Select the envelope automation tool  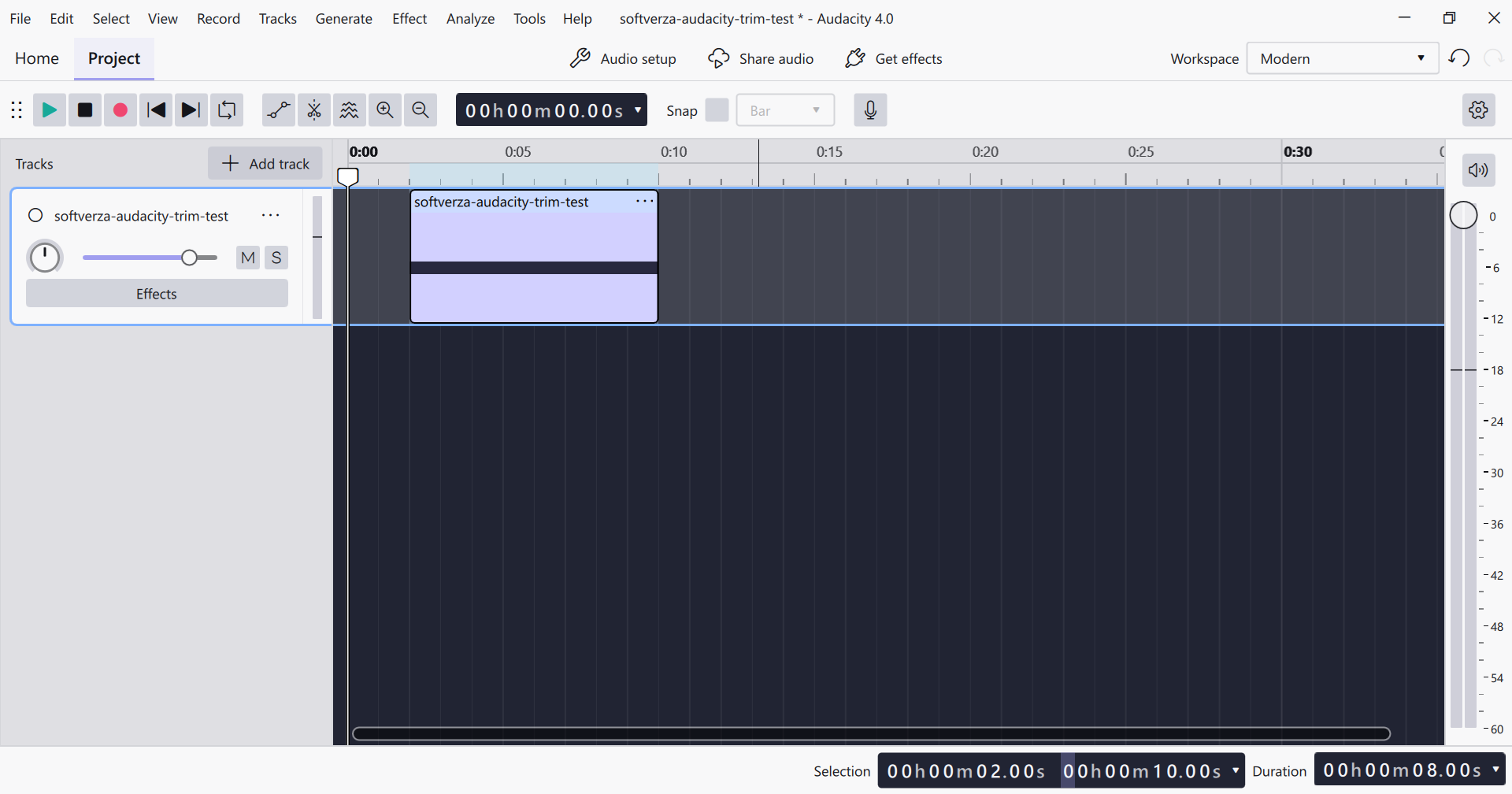[x=279, y=110]
